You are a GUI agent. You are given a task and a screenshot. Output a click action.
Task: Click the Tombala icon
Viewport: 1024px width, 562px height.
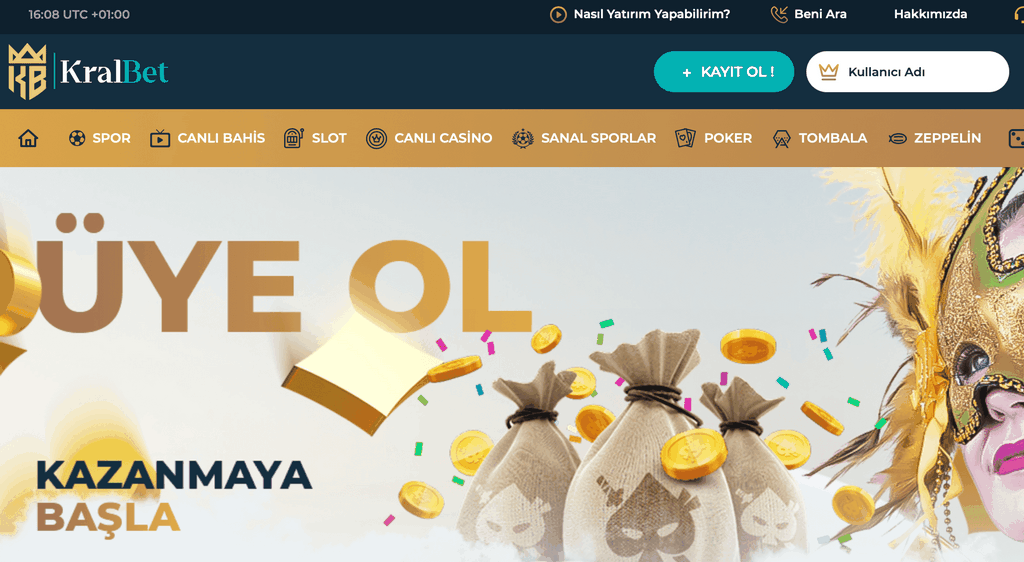(x=781, y=138)
